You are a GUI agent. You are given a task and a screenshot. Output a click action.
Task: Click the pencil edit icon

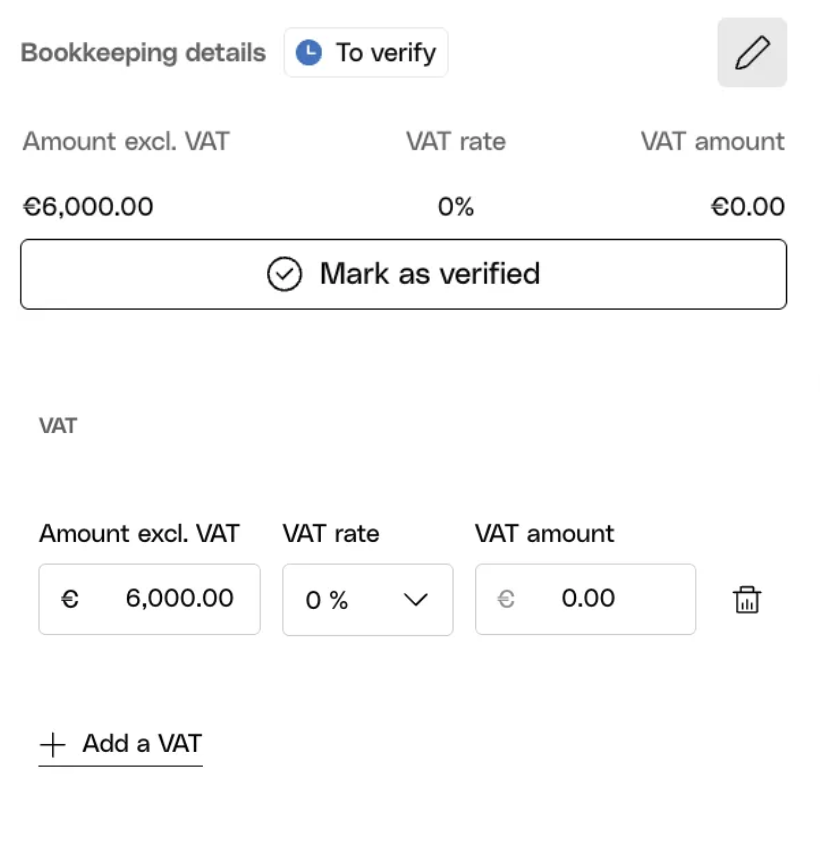752,53
